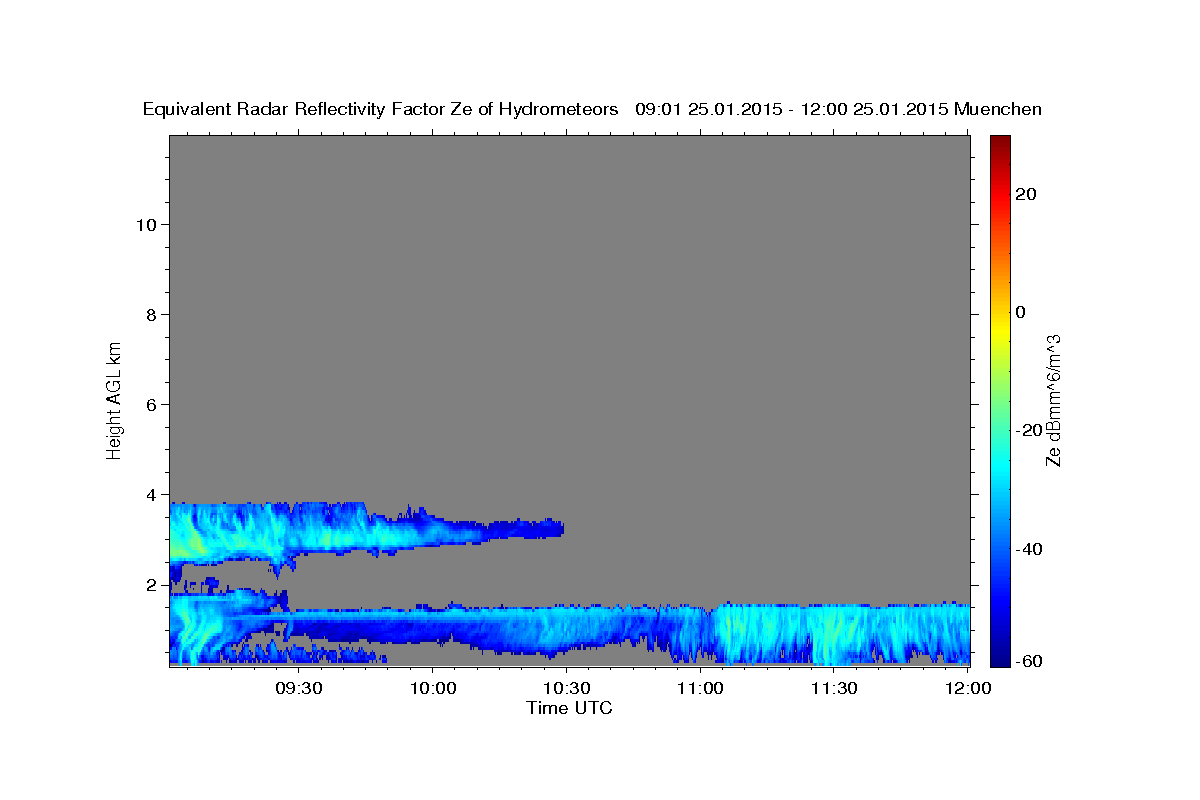Click the 10:00 time tick label
This screenshot has width=1200, height=800.
[x=432, y=688]
